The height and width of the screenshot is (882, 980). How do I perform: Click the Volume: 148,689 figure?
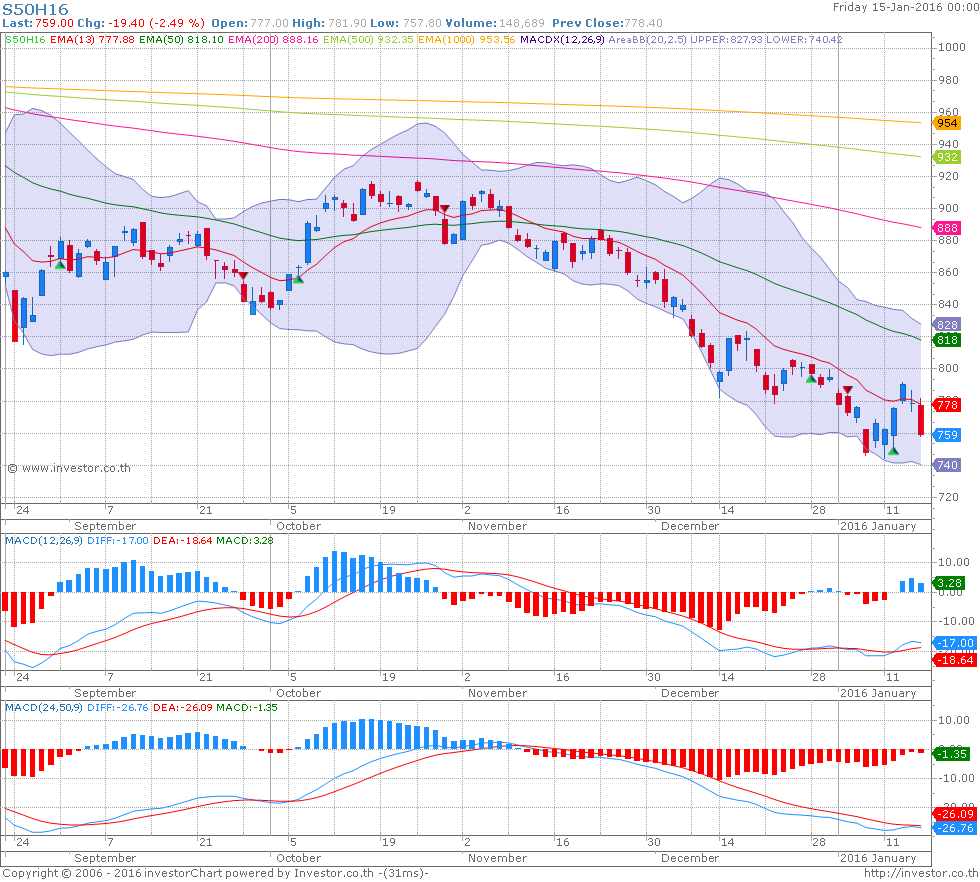tap(495, 23)
